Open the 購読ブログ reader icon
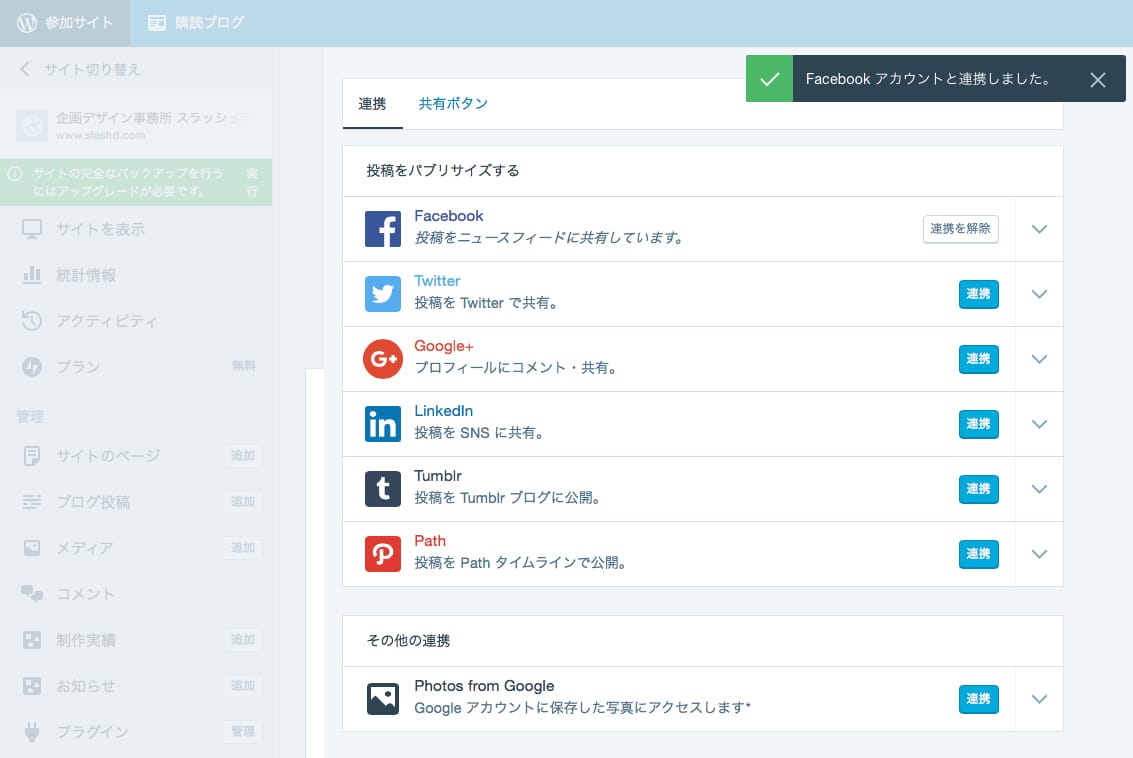 click(x=157, y=23)
